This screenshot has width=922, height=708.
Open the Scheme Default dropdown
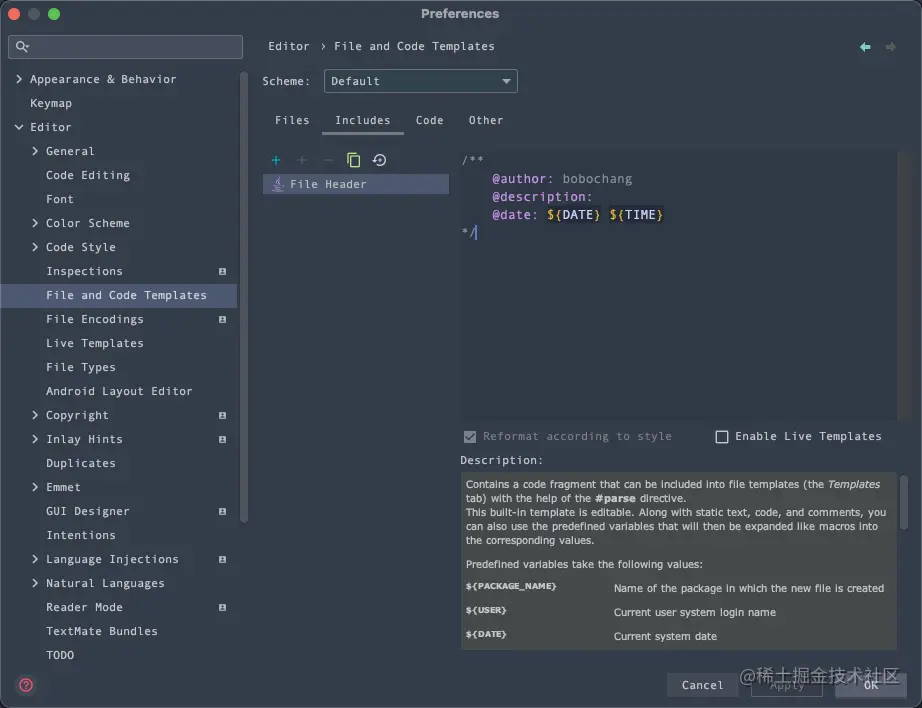[x=420, y=81]
